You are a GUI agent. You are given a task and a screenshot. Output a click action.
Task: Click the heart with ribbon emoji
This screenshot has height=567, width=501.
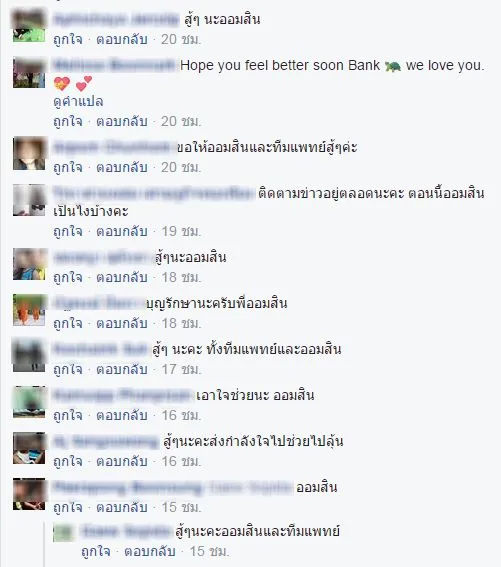[62, 84]
